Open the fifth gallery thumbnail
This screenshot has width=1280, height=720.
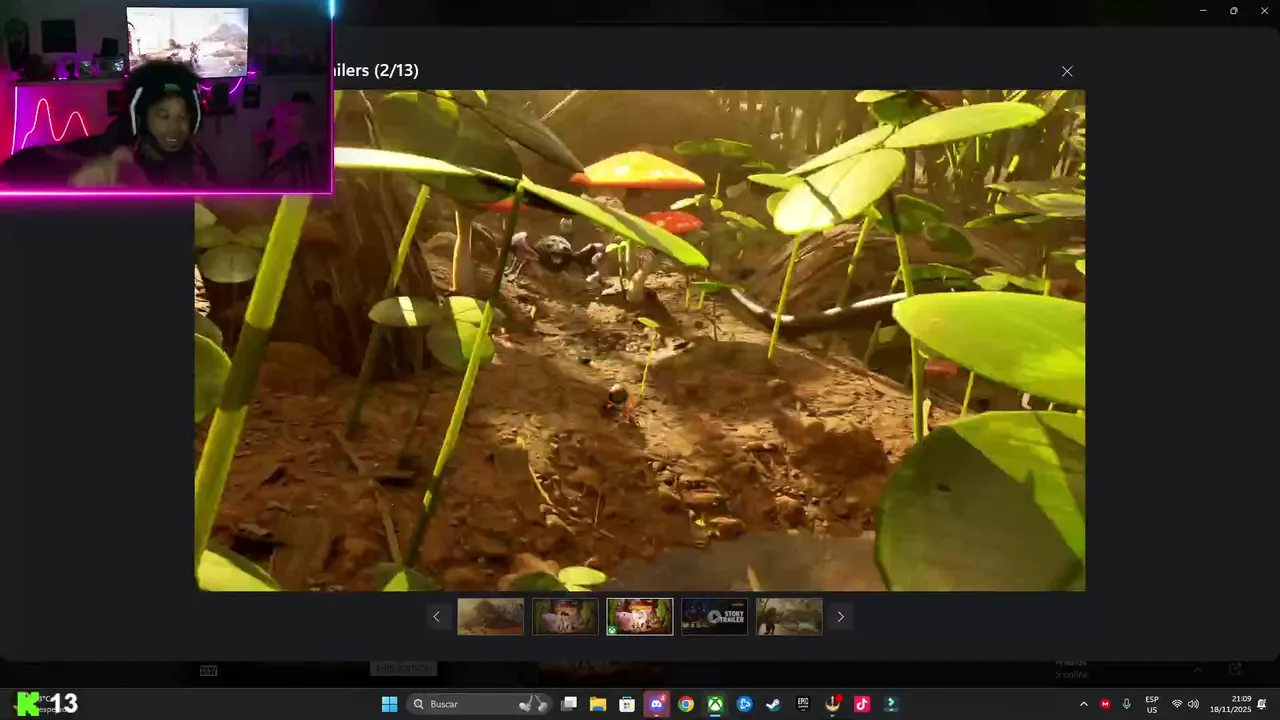pyautogui.click(x=789, y=617)
